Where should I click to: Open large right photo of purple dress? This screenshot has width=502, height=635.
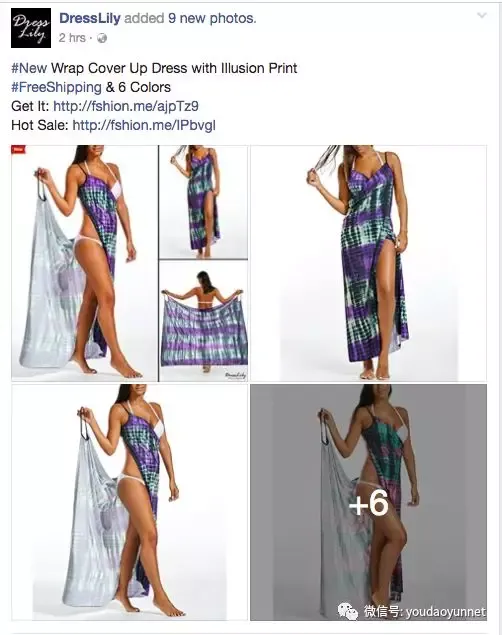coord(368,263)
